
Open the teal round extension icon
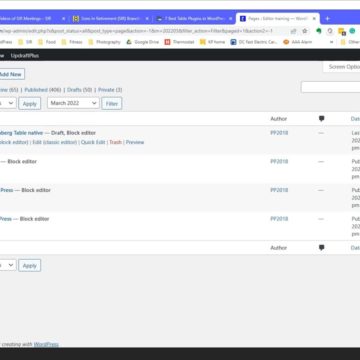pyautogui.click(x=352, y=31)
